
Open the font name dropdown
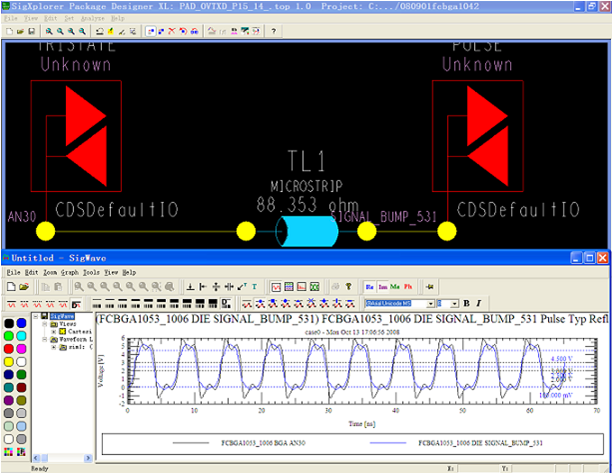point(432,302)
